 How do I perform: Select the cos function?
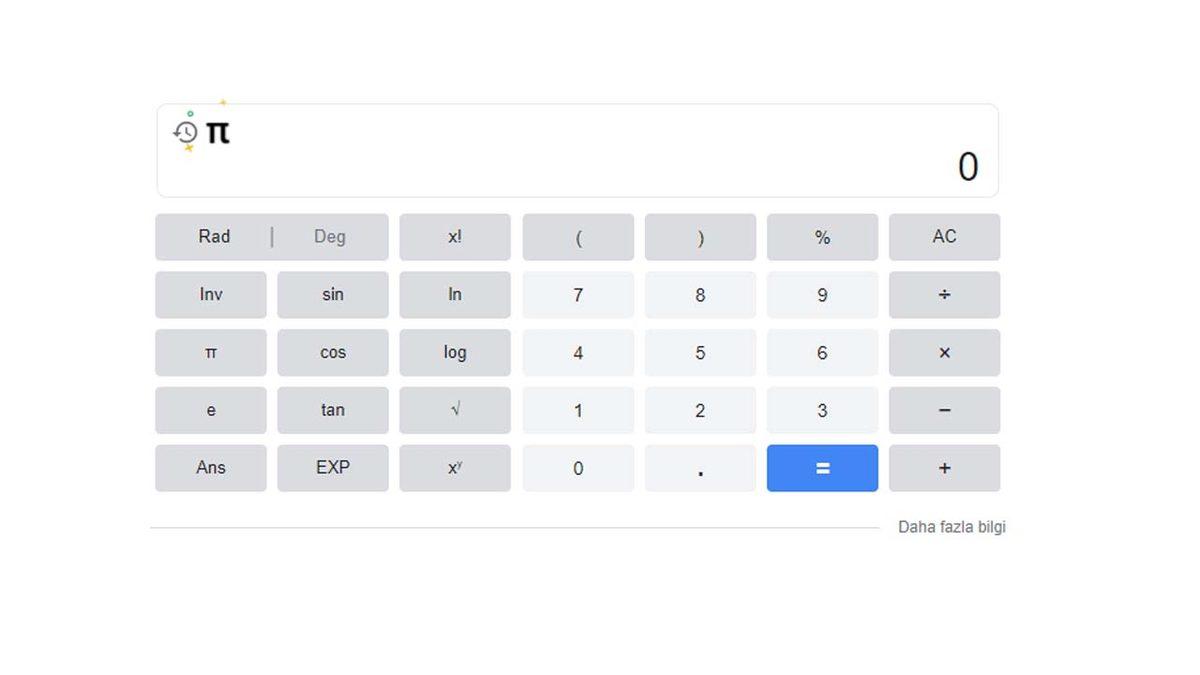(x=333, y=352)
